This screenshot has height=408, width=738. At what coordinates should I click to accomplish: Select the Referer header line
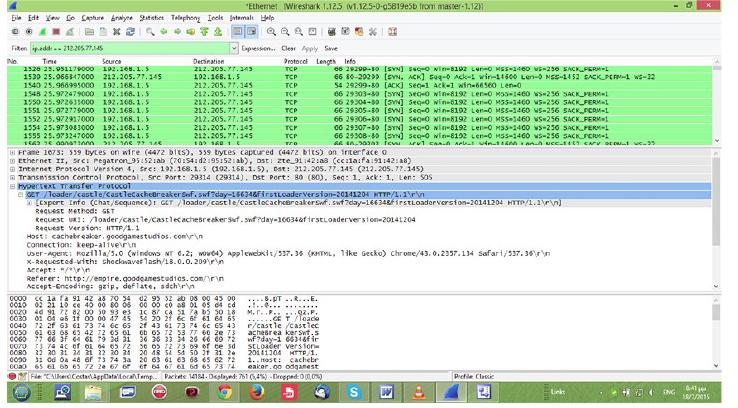[125, 279]
